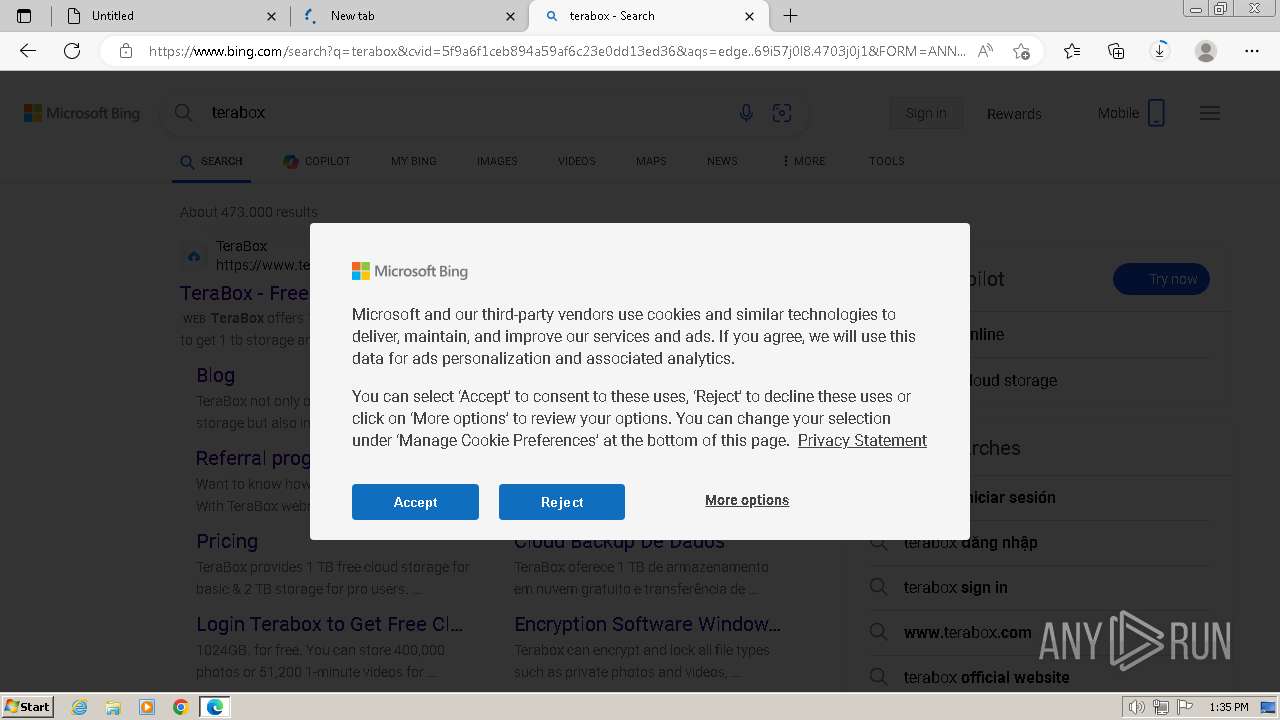1280x720 pixels.
Task: Open the Mobile phone link
Action: point(1131,113)
